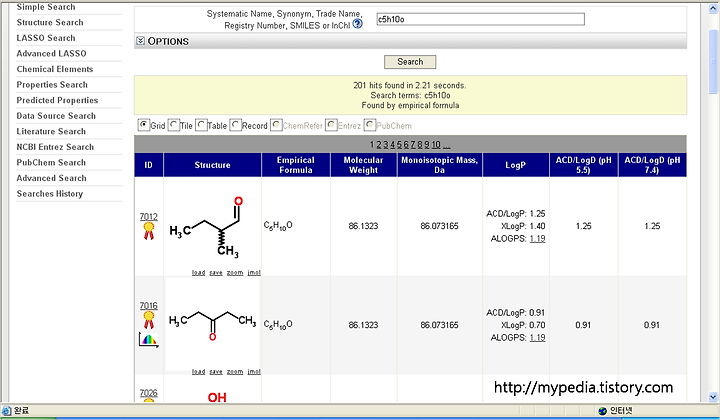The height and width of the screenshot is (420, 720).
Task: Click the Monoisotopic Mass column header
Action: [x=439, y=165]
